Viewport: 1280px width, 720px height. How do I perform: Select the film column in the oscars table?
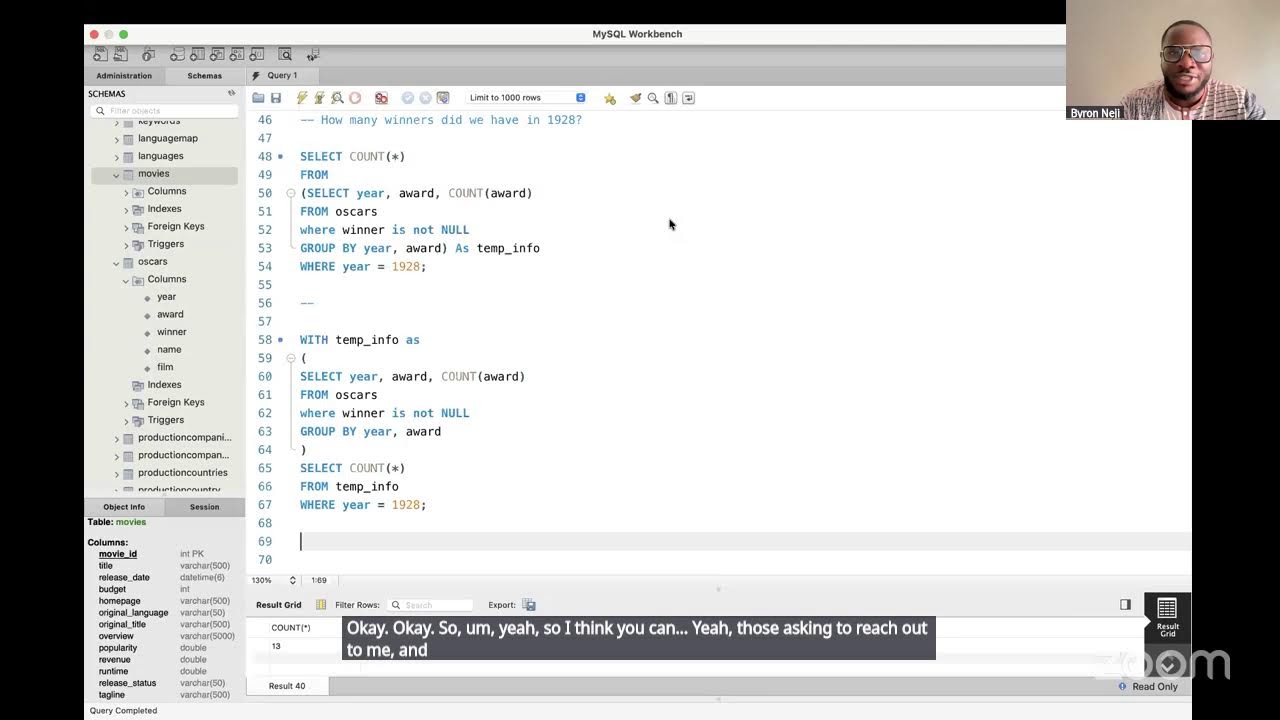click(x=165, y=367)
